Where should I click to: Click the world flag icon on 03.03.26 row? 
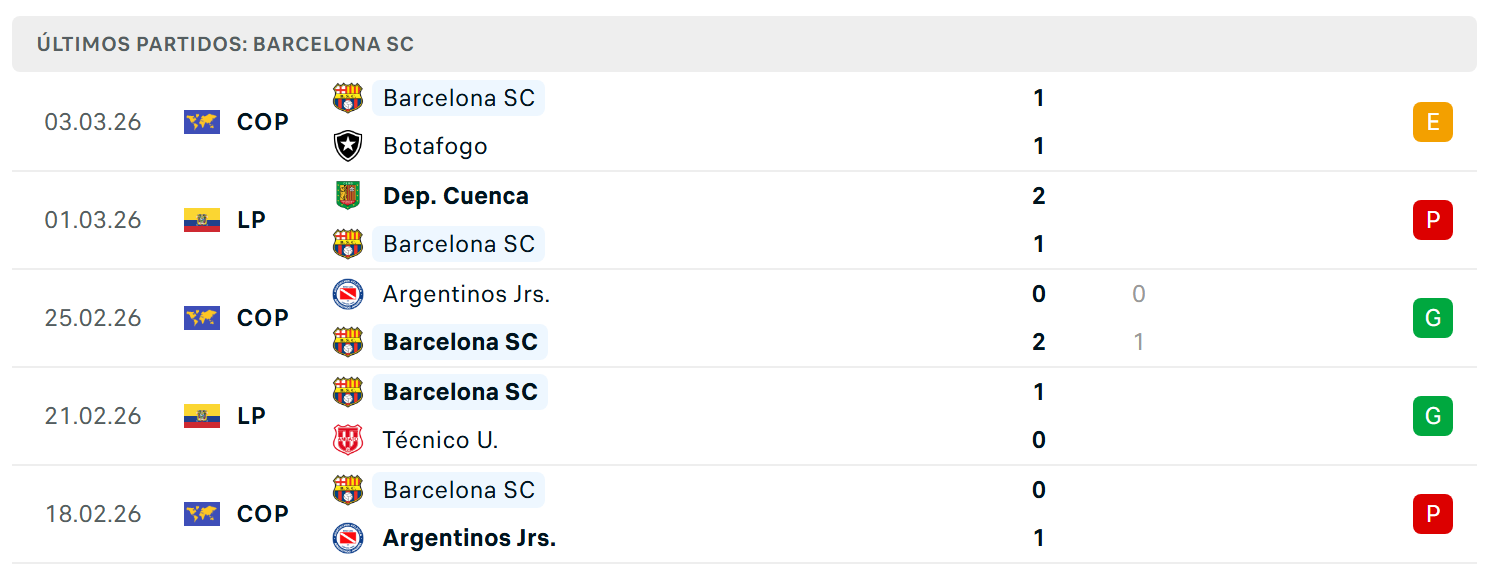click(x=202, y=122)
